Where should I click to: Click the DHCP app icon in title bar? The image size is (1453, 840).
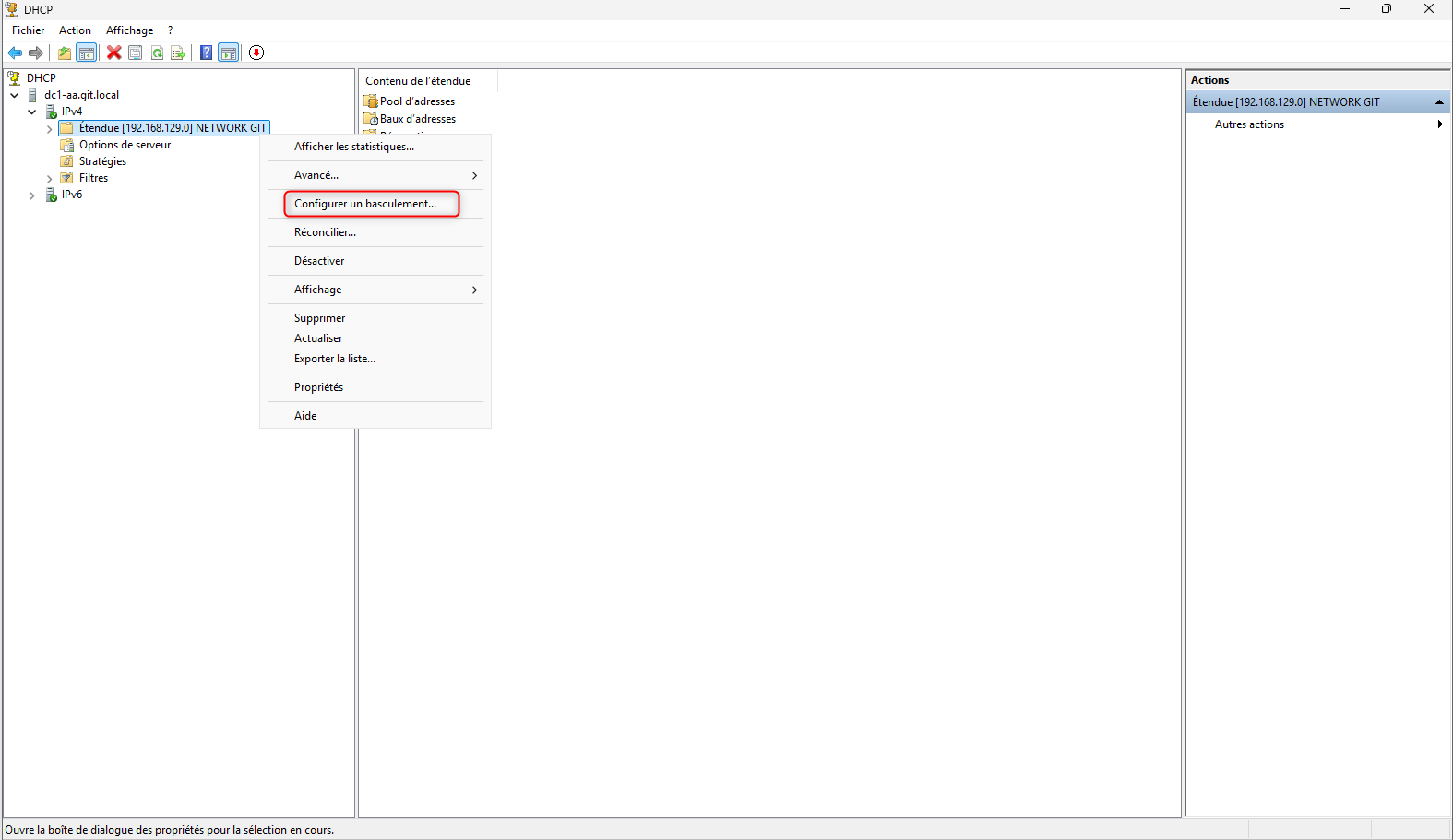pos(12,9)
